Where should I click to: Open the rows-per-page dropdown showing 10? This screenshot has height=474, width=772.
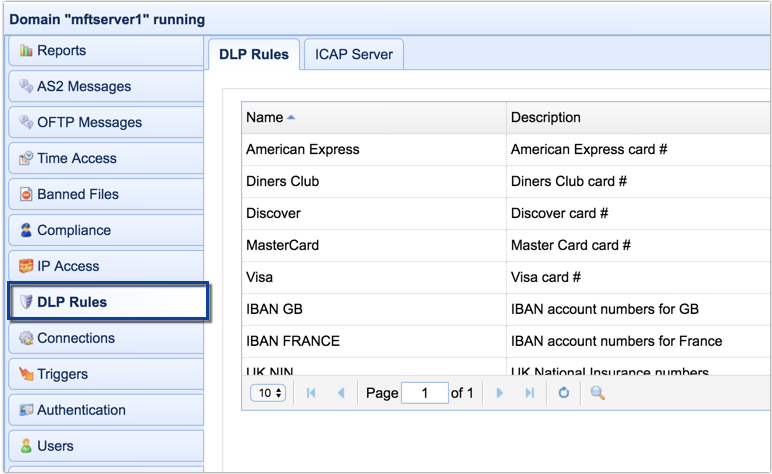pyautogui.click(x=268, y=393)
